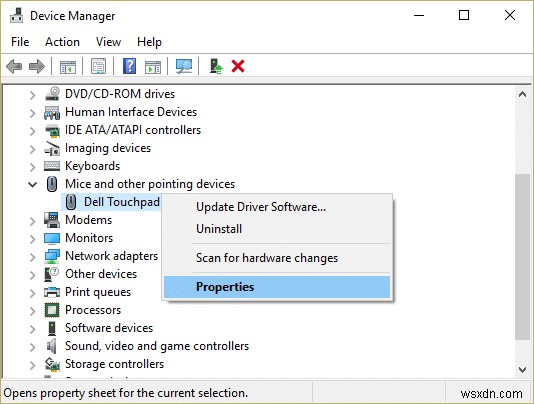The width and height of the screenshot is (534, 404).
Task: Expand Sound, video and game controllers
Action: tap(32, 347)
